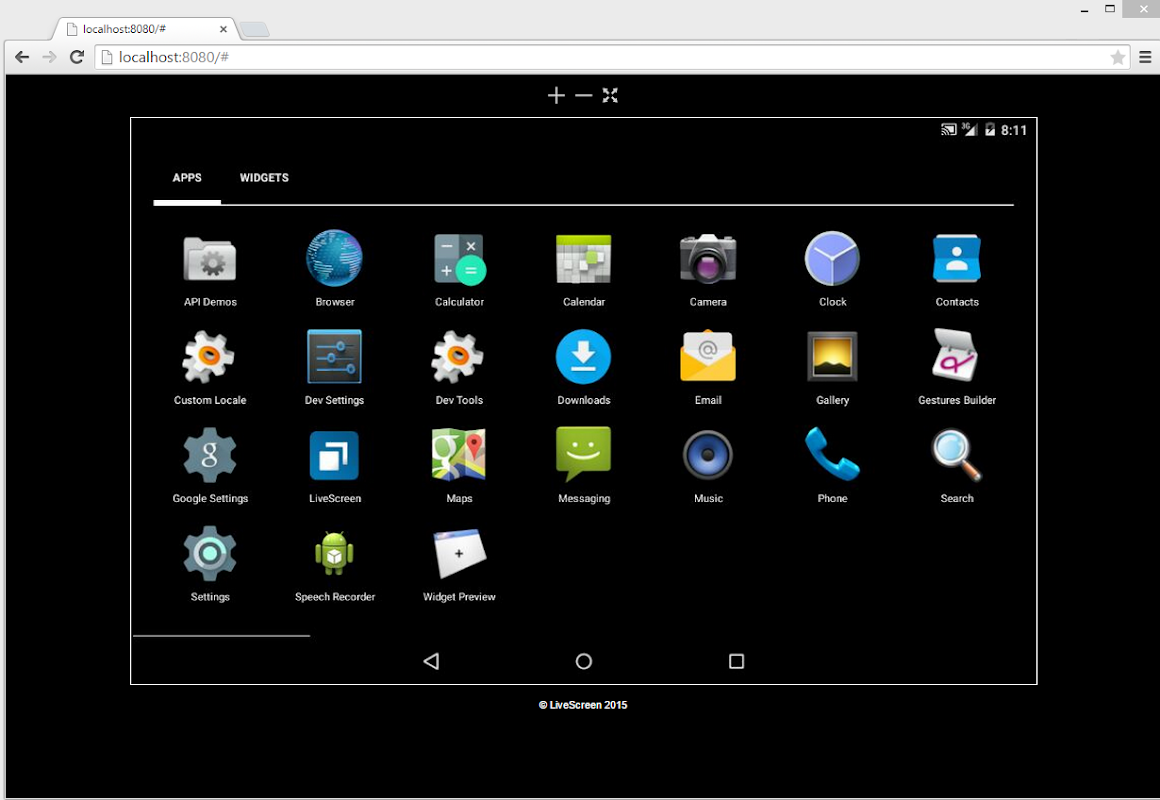Open the Clock app
Screen dimensions: 1160x800
pyautogui.click(x=832, y=259)
